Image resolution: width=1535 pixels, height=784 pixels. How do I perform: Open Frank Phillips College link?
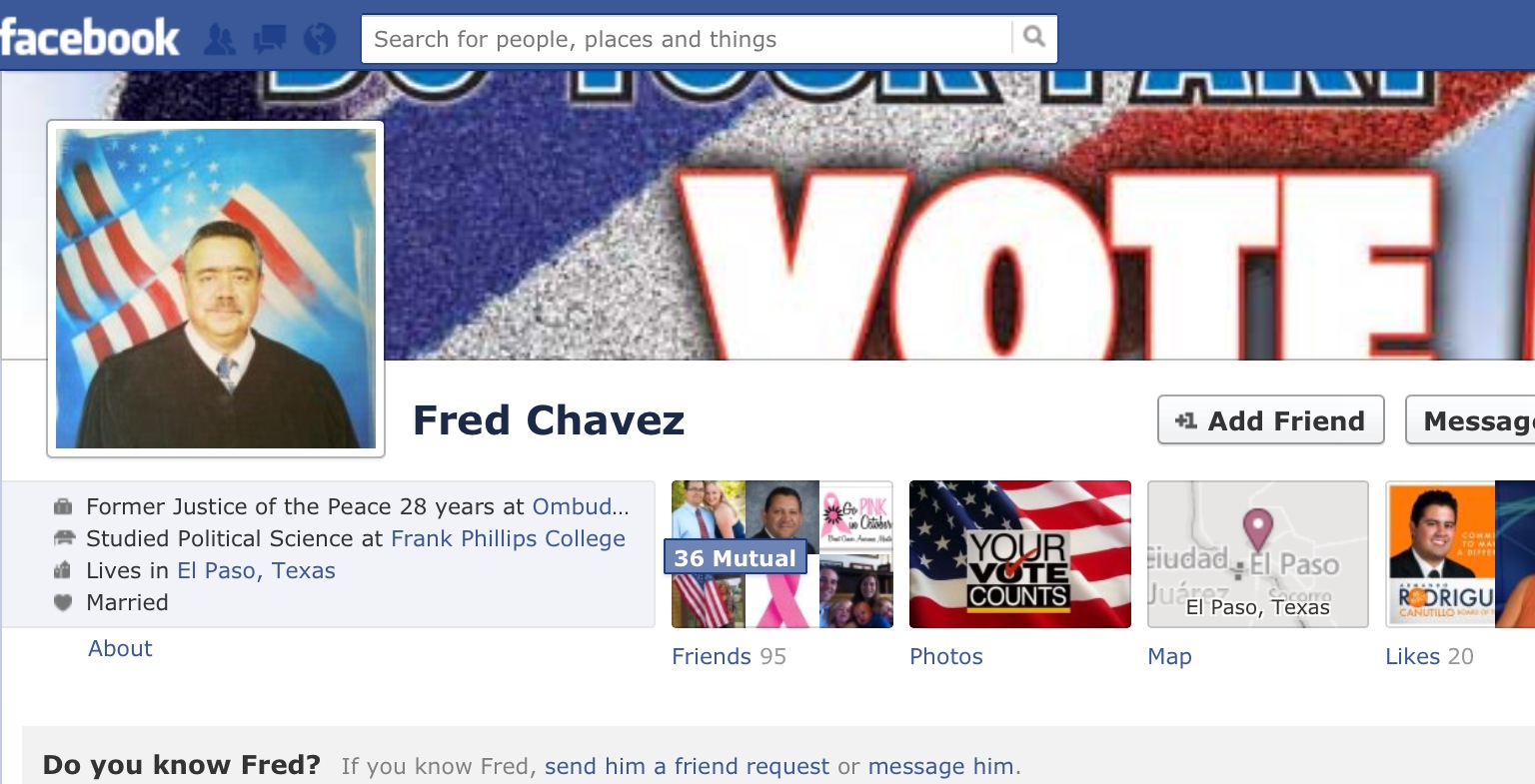508,538
